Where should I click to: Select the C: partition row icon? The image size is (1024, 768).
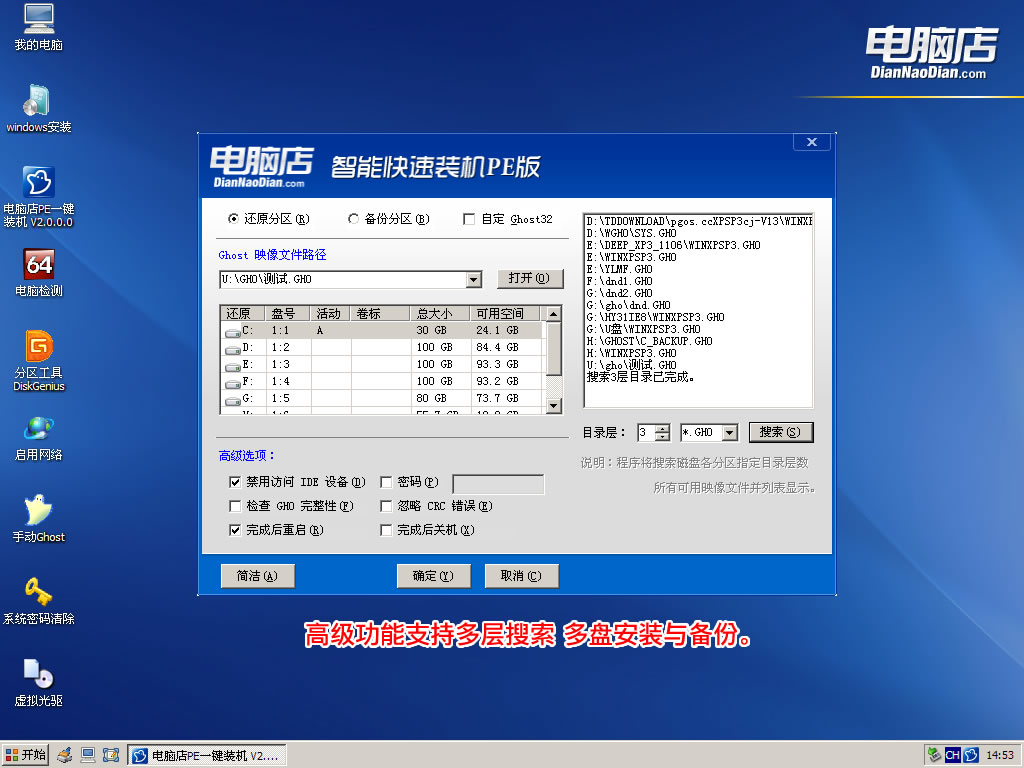[x=232, y=332]
